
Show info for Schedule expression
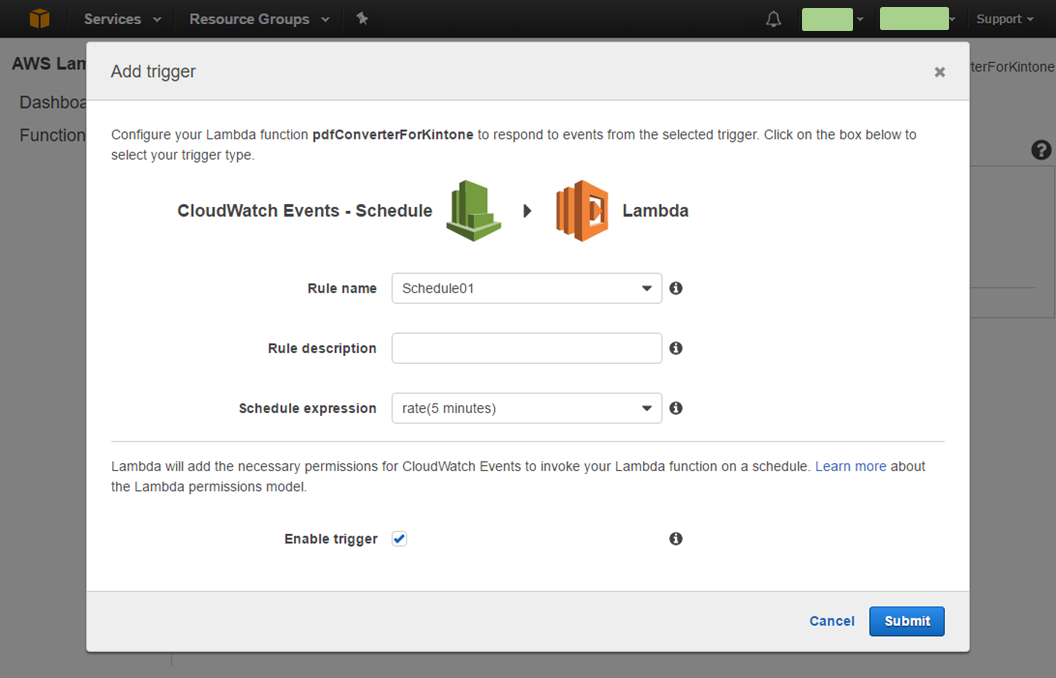coord(675,408)
